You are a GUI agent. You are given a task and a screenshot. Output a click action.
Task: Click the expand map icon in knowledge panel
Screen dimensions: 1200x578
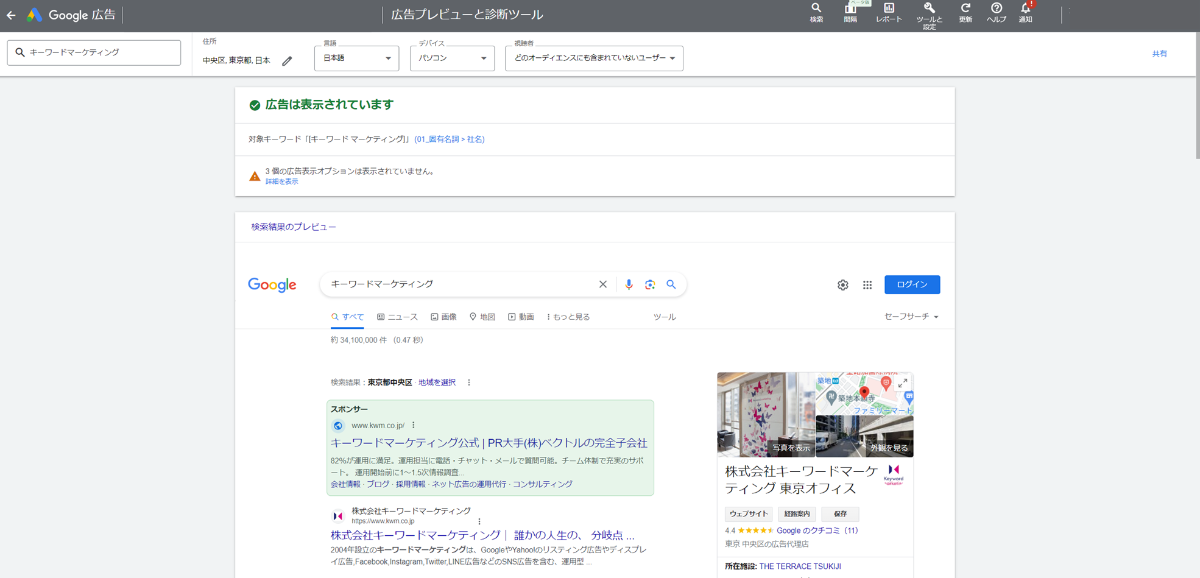coord(903,382)
